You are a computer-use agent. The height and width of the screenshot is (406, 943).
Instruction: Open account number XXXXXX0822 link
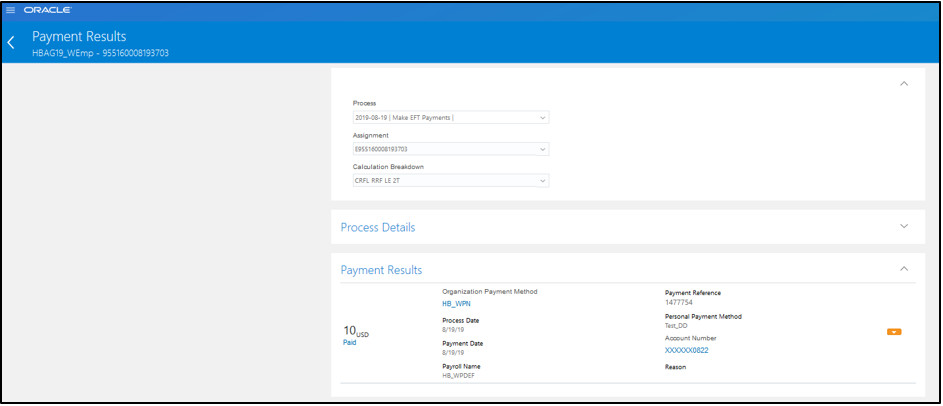pyautogui.click(x=686, y=350)
